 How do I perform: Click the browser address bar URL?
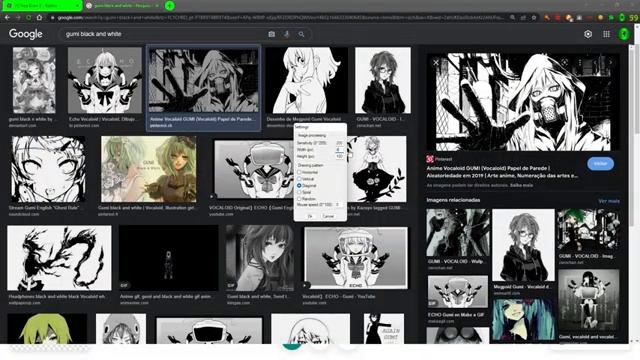pos(281,18)
